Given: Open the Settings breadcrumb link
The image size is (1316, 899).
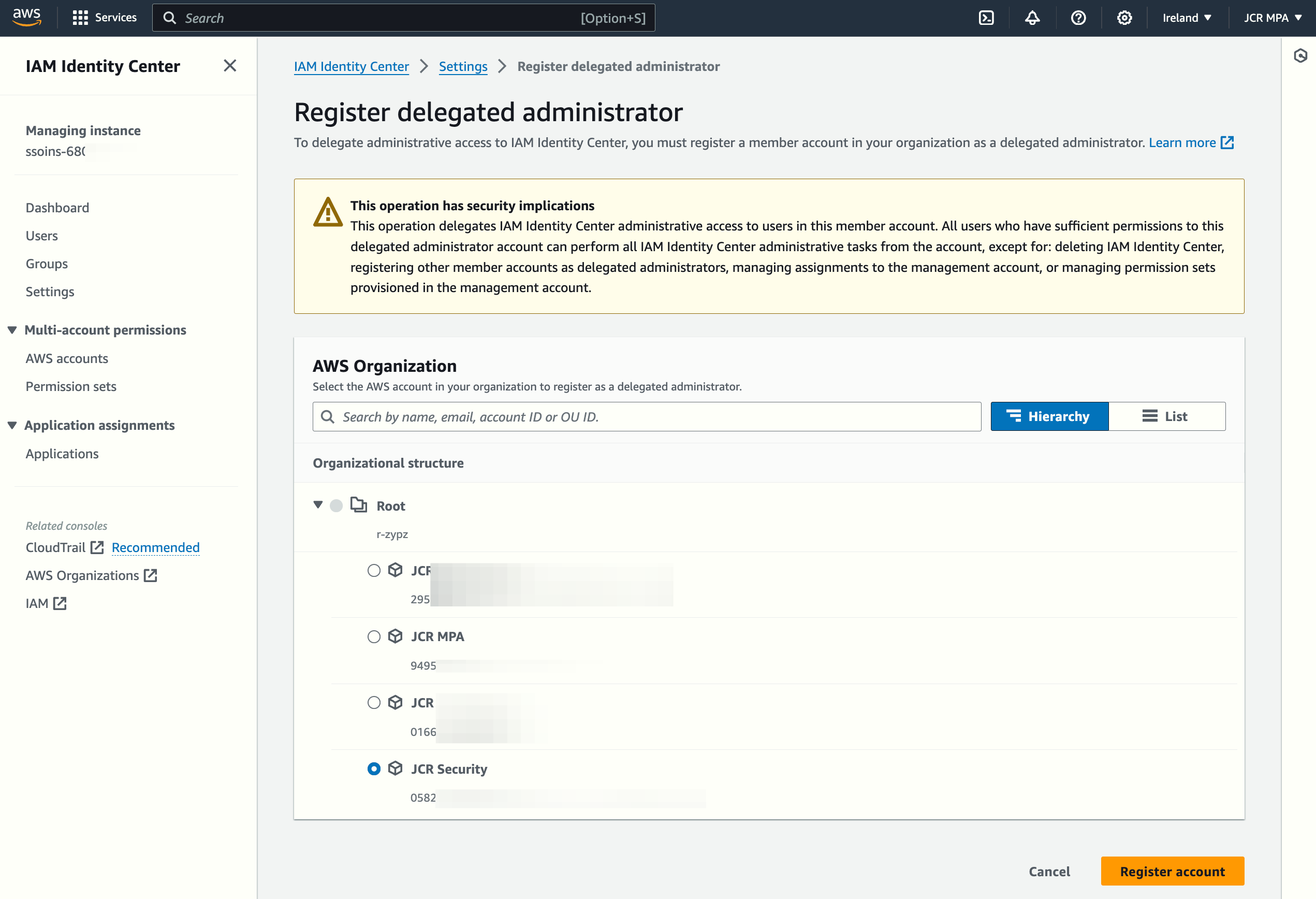Looking at the screenshot, I should (463, 66).
